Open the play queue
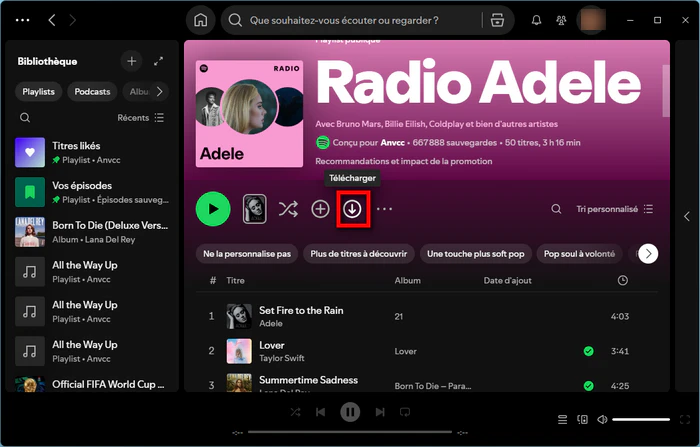 pos(562,419)
